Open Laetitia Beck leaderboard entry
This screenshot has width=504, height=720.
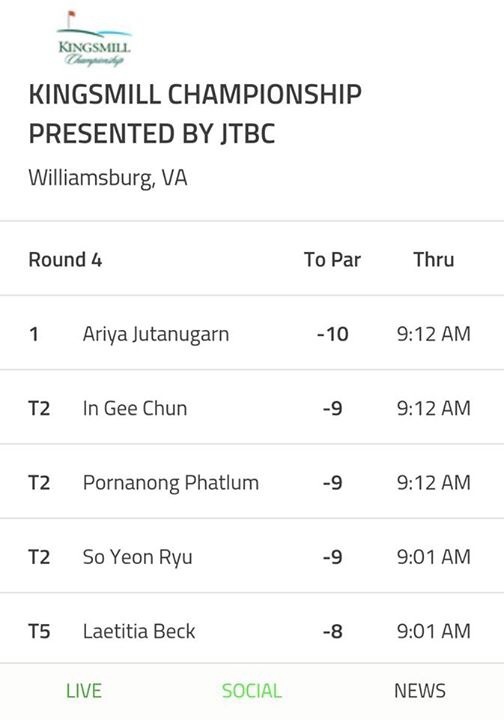coord(252,631)
